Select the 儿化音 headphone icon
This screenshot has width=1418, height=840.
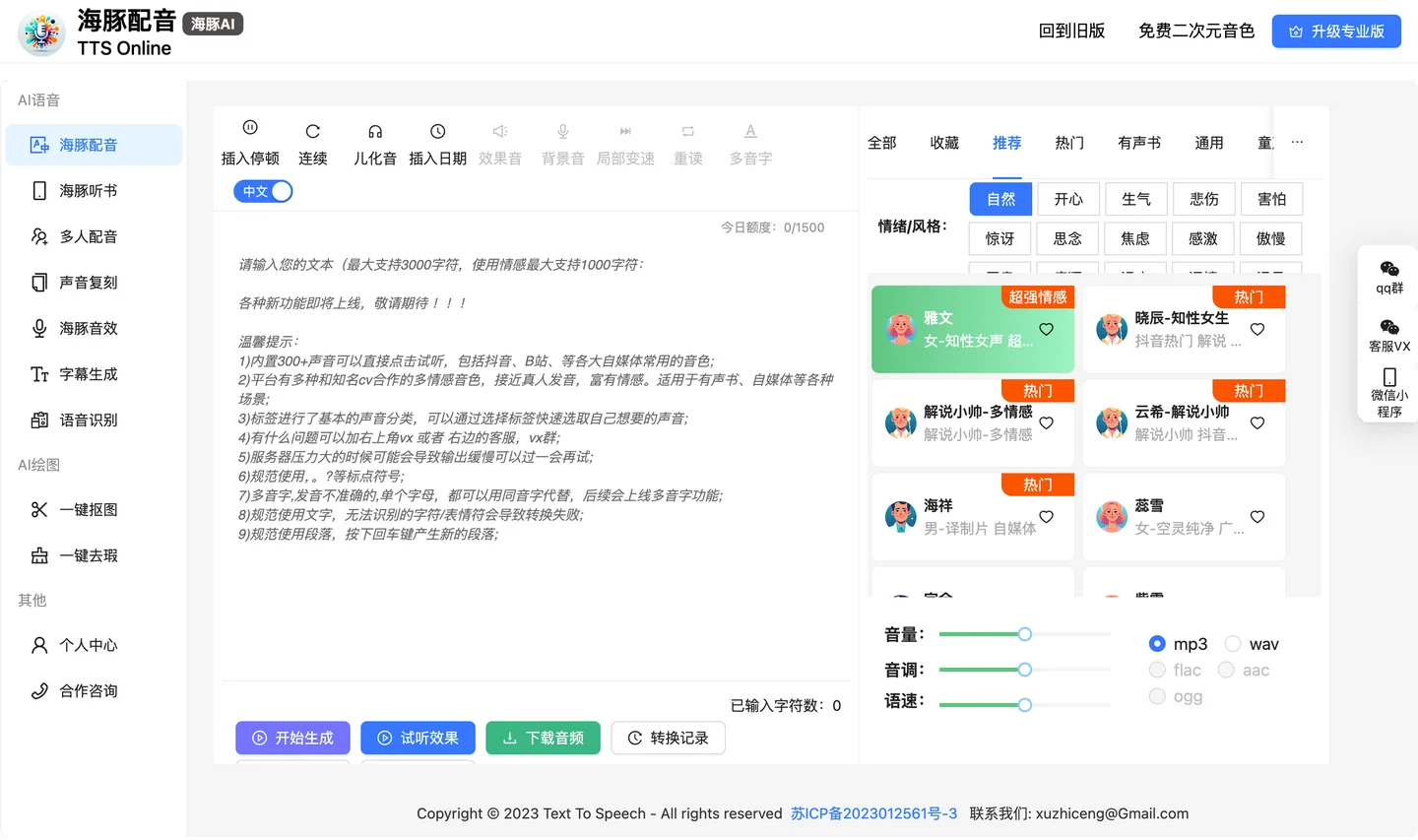pyautogui.click(x=375, y=131)
